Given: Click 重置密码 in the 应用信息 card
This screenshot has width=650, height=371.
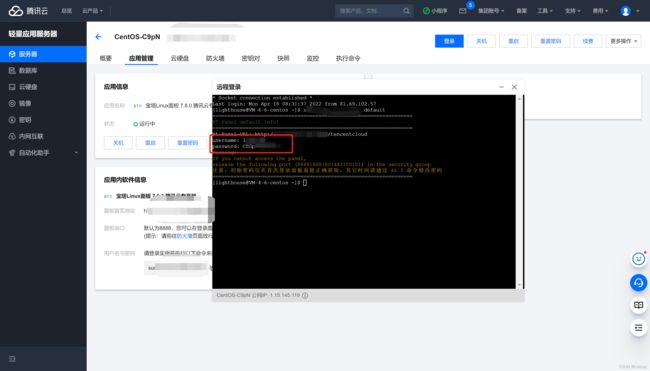Looking at the screenshot, I should pyautogui.click(x=187, y=143).
